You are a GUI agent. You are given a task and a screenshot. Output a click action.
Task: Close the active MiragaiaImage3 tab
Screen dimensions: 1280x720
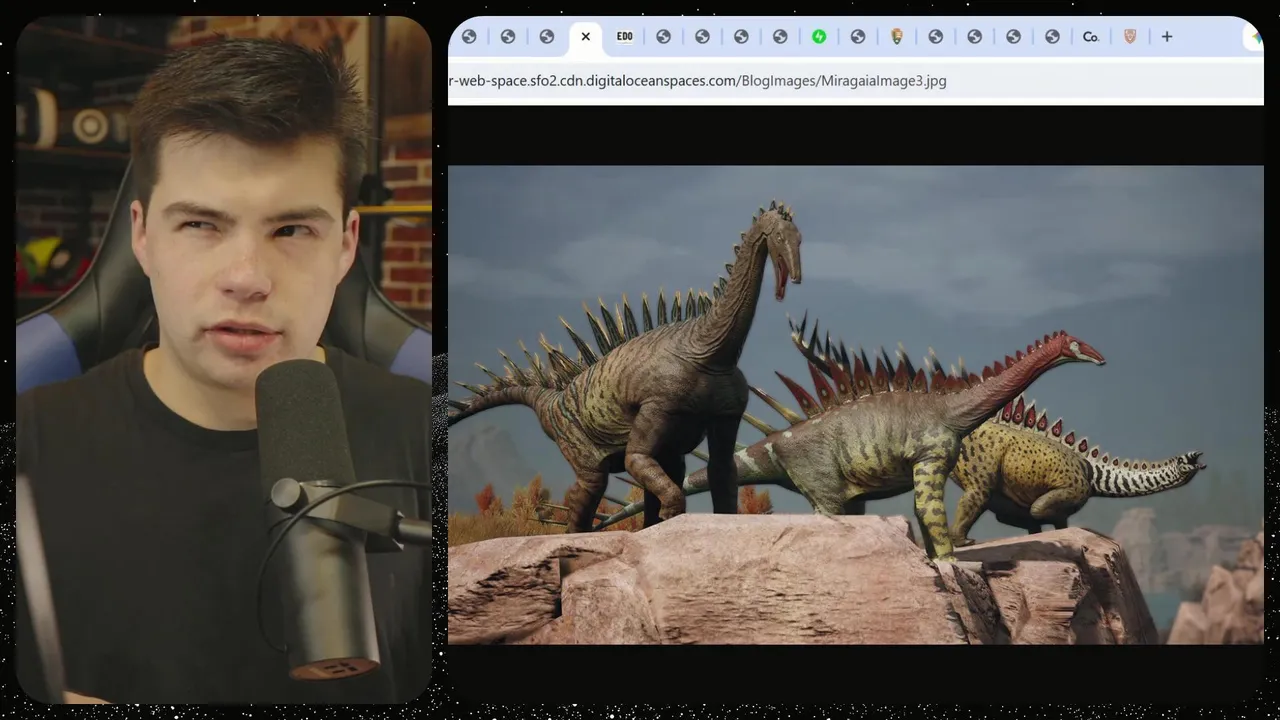tap(586, 37)
